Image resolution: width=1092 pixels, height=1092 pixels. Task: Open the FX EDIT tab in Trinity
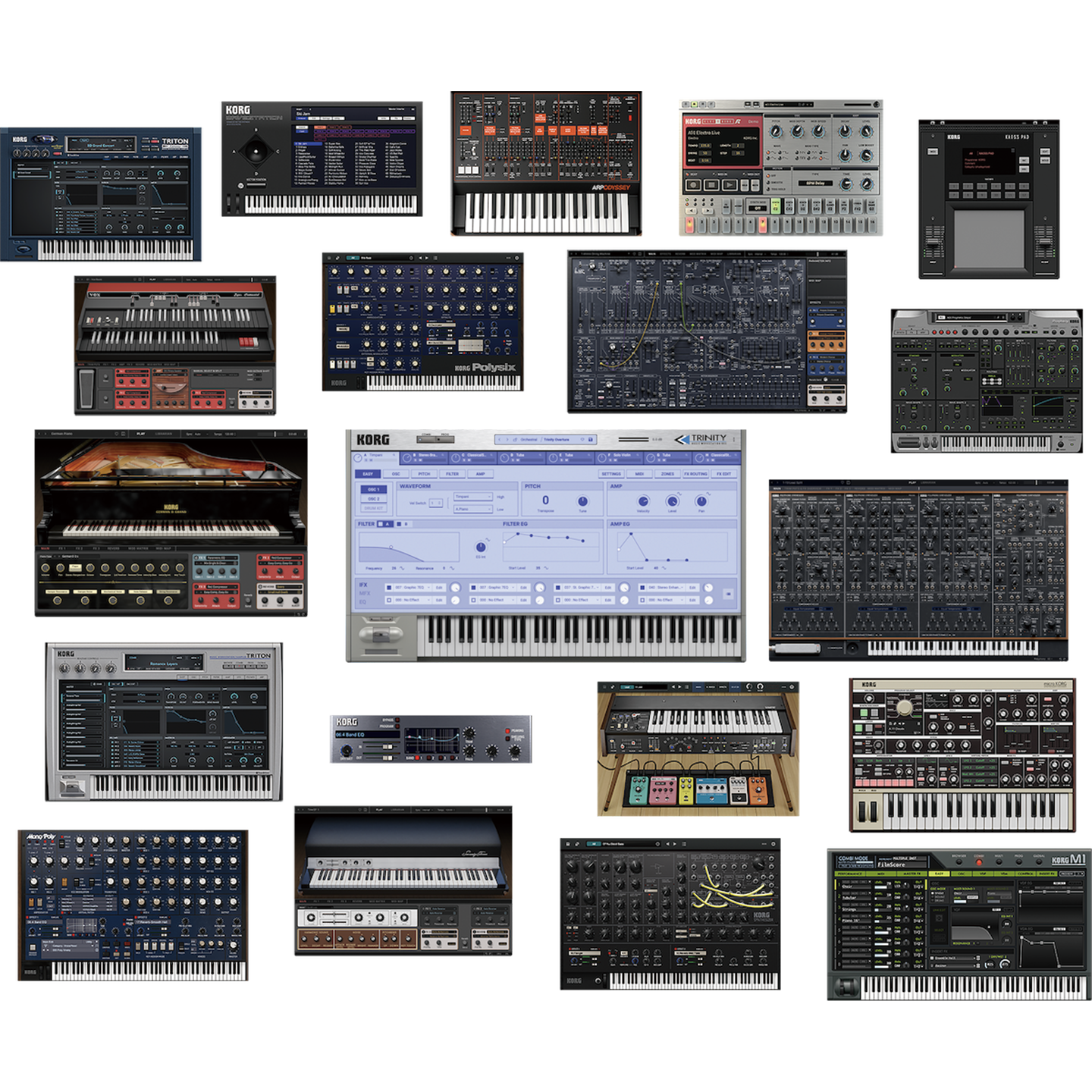[724, 474]
